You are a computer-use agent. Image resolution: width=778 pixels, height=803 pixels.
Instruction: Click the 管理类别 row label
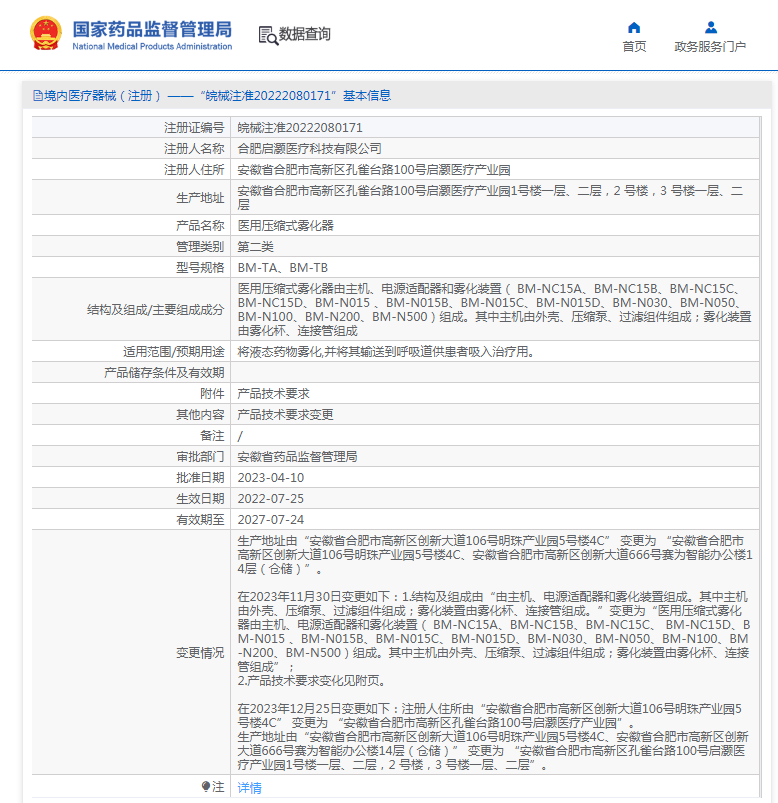pos(200,246)
